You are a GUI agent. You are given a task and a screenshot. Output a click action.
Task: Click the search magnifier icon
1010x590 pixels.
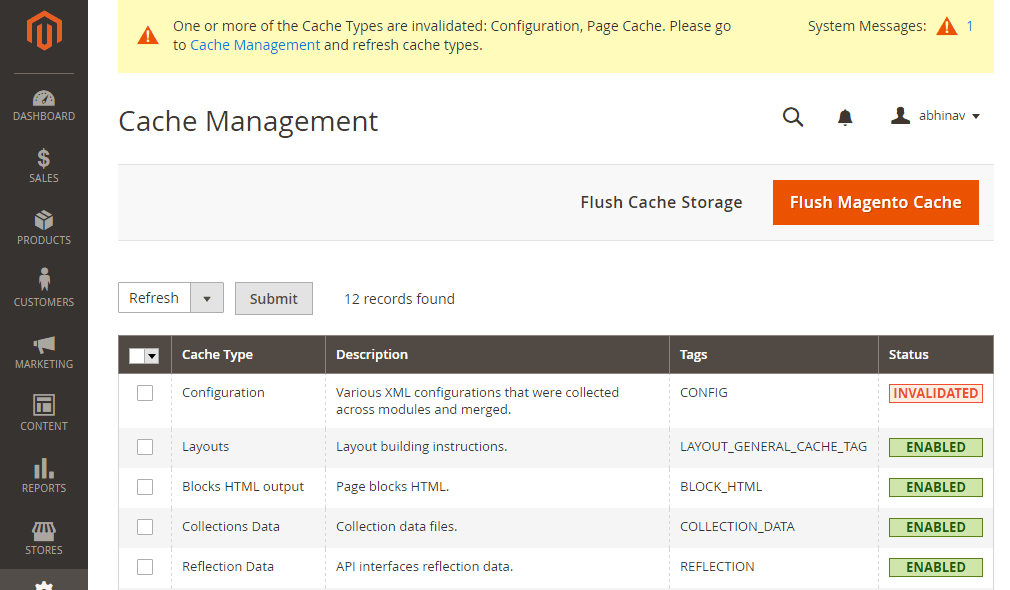click(792, 117)
